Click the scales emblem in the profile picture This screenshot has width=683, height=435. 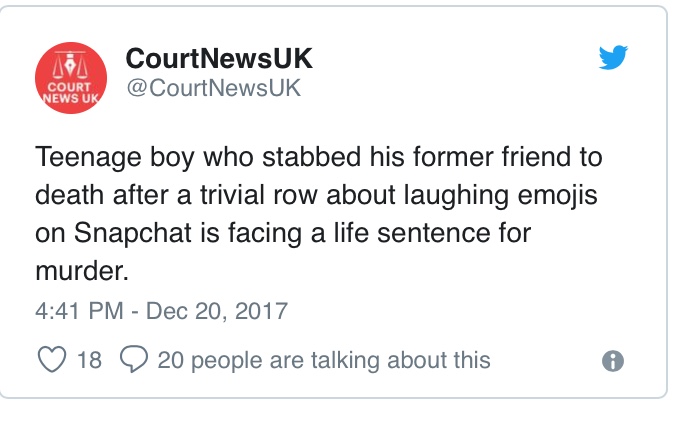tap(71, 63)
